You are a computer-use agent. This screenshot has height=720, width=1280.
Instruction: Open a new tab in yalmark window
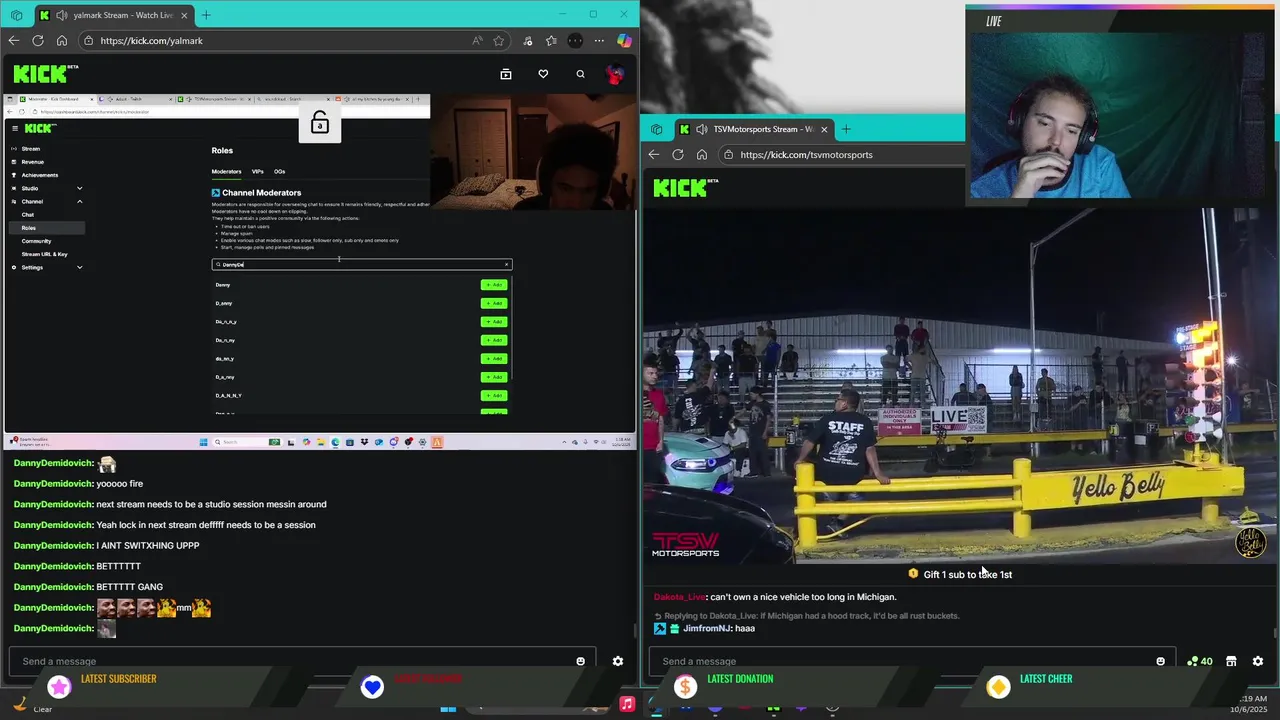(x=206, y=15)
